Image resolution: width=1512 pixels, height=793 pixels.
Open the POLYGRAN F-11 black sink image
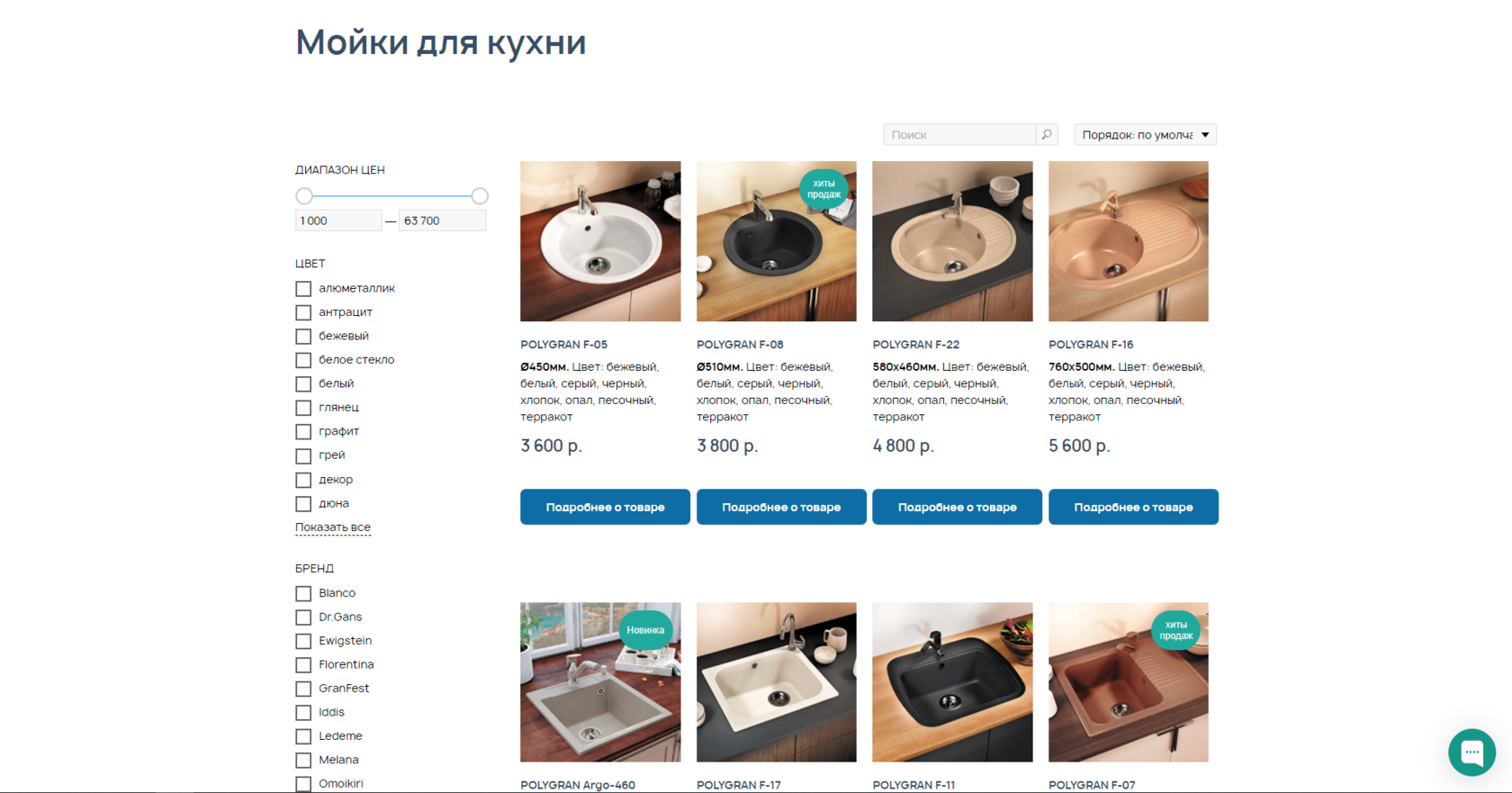[x=952, y=682]
